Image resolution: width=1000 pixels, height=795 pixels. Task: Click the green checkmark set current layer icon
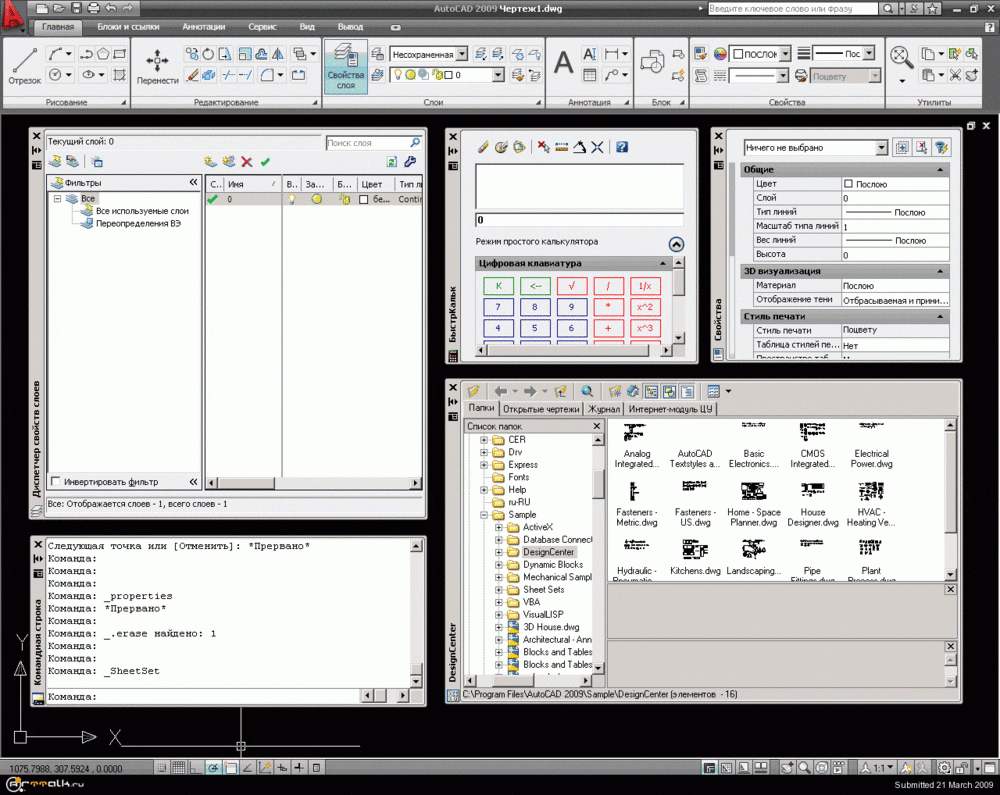tap(265, 162)
